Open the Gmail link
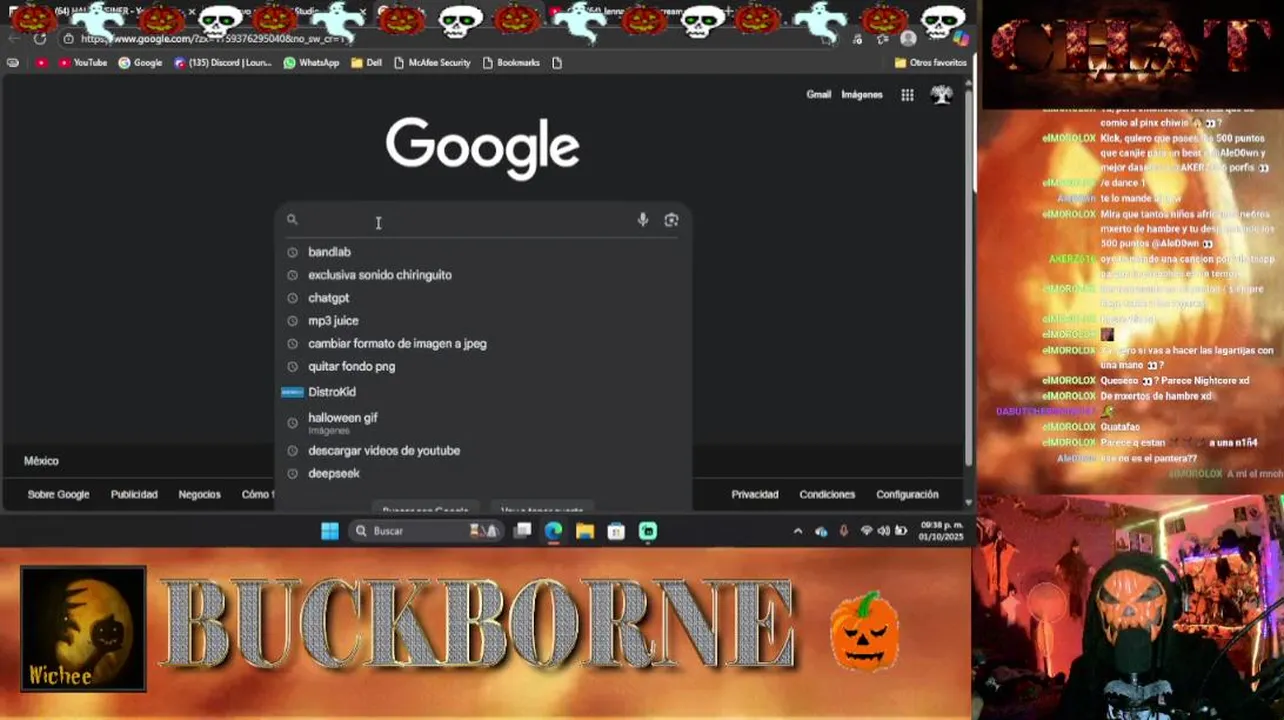1284x720 pixels. click(x=819, y=95)
